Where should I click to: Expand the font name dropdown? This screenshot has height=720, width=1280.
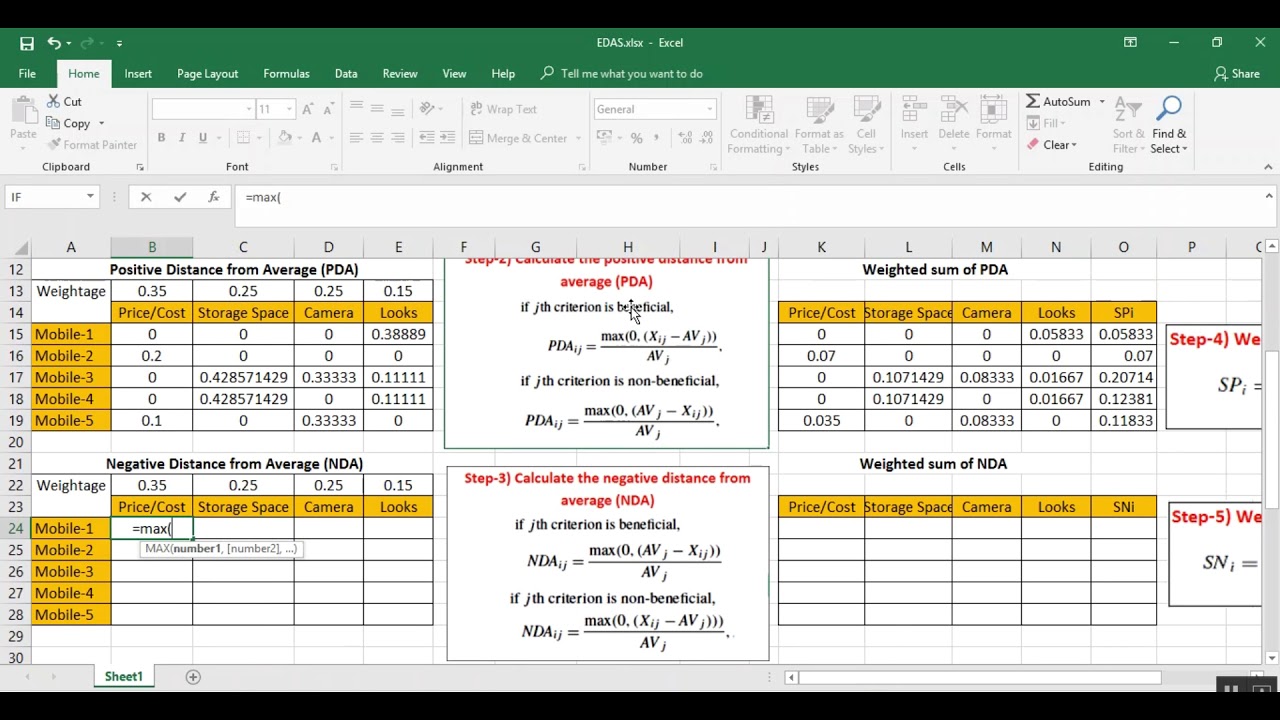click(x=249, y=109)
